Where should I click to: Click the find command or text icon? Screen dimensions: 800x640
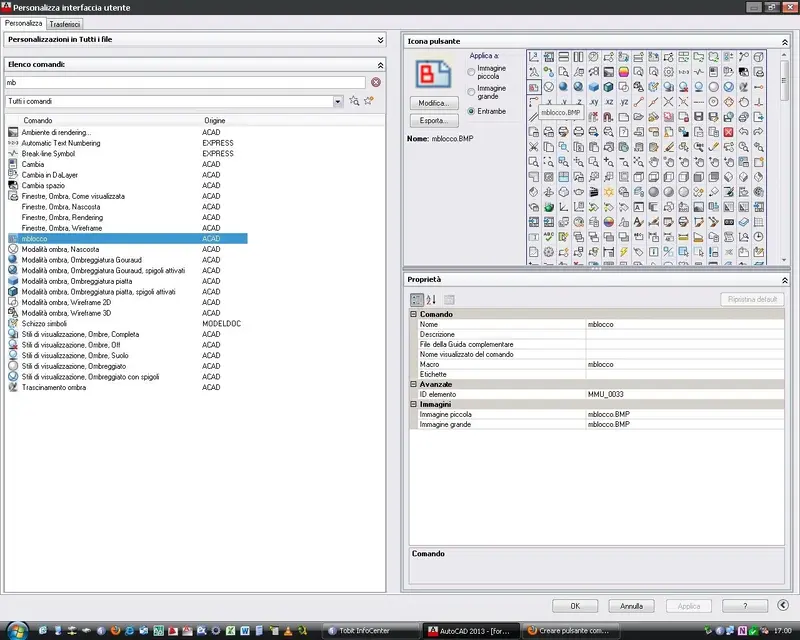(354, 101)
